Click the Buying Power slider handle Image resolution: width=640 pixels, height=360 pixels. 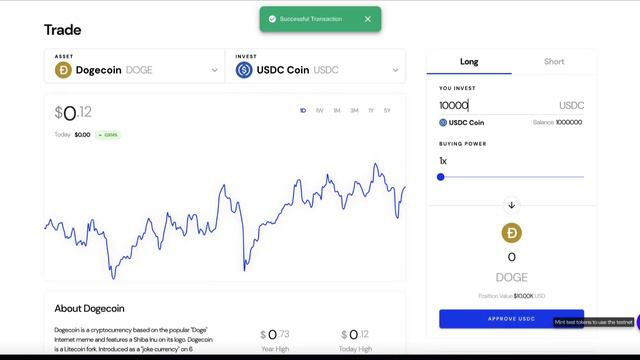tap(440, 177)
